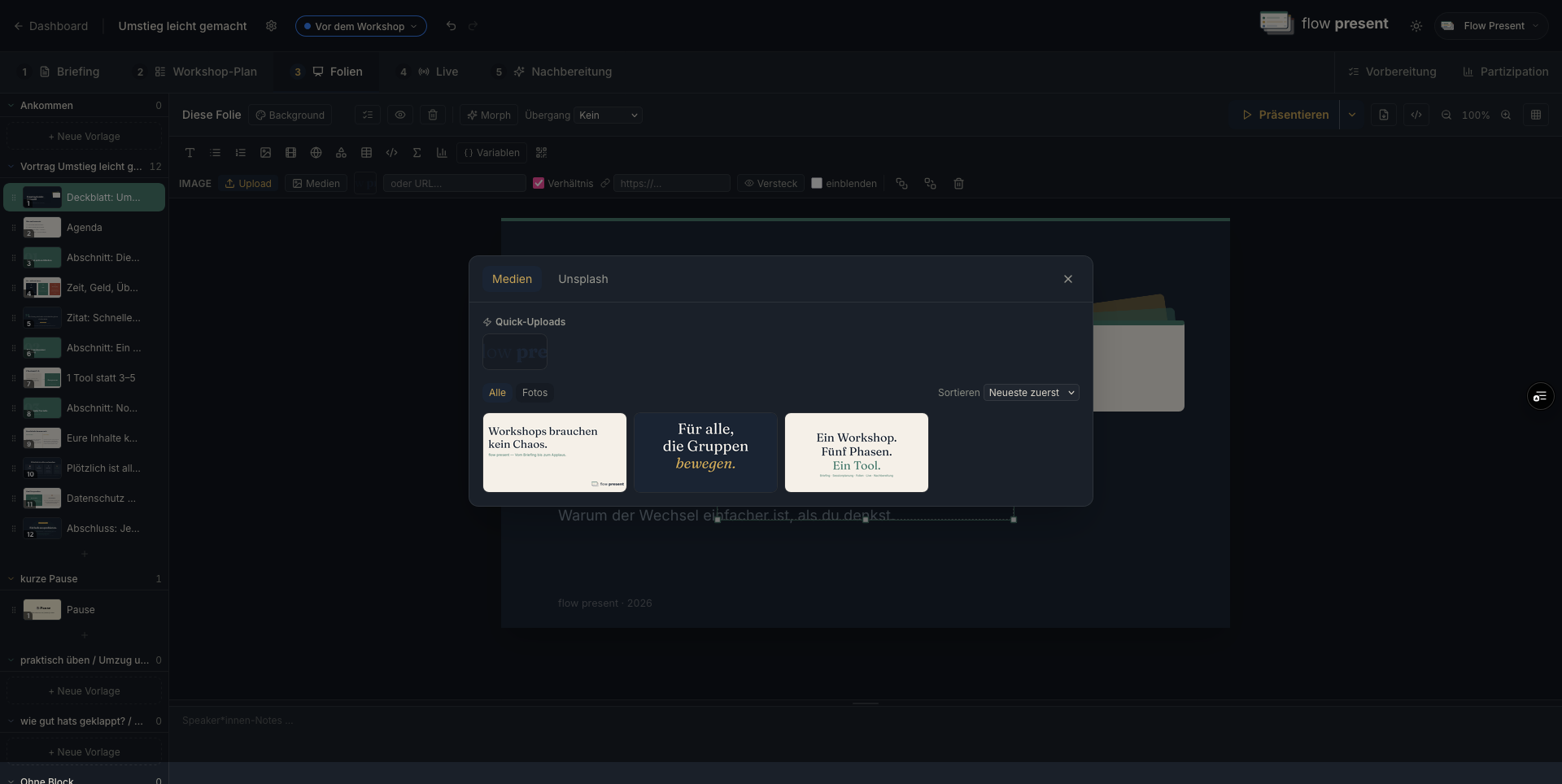Open slide Background settings
Viewport: 1562px width, 784px height.
[290, 115]
